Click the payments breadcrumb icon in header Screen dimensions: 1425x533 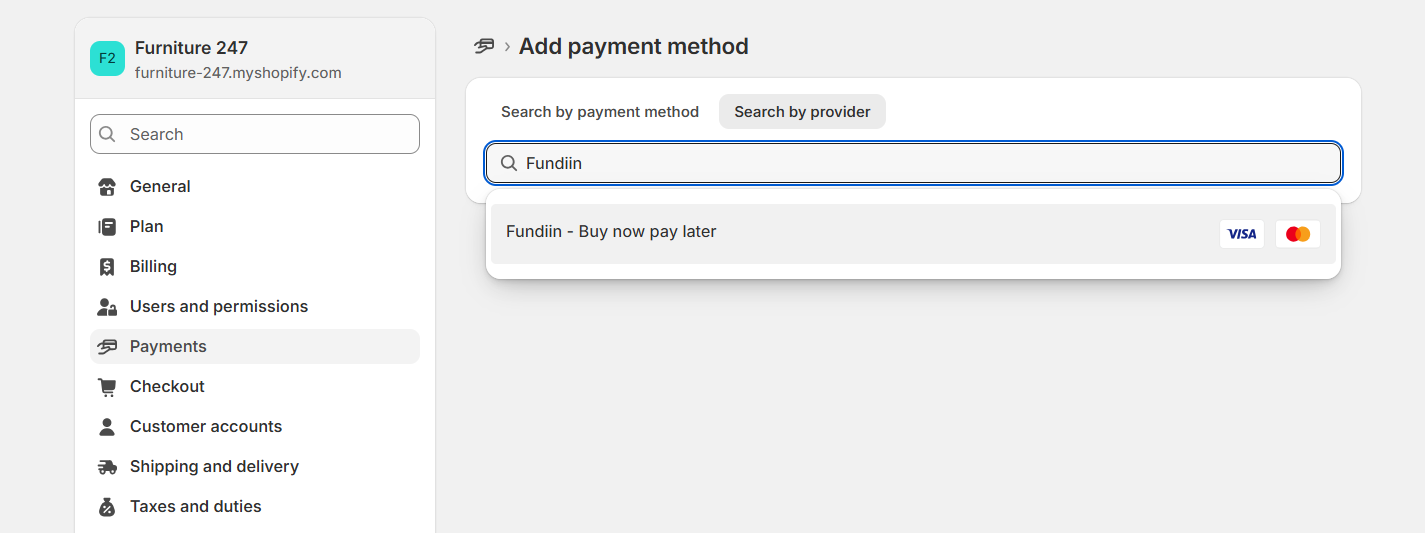[x=484, y=46]
